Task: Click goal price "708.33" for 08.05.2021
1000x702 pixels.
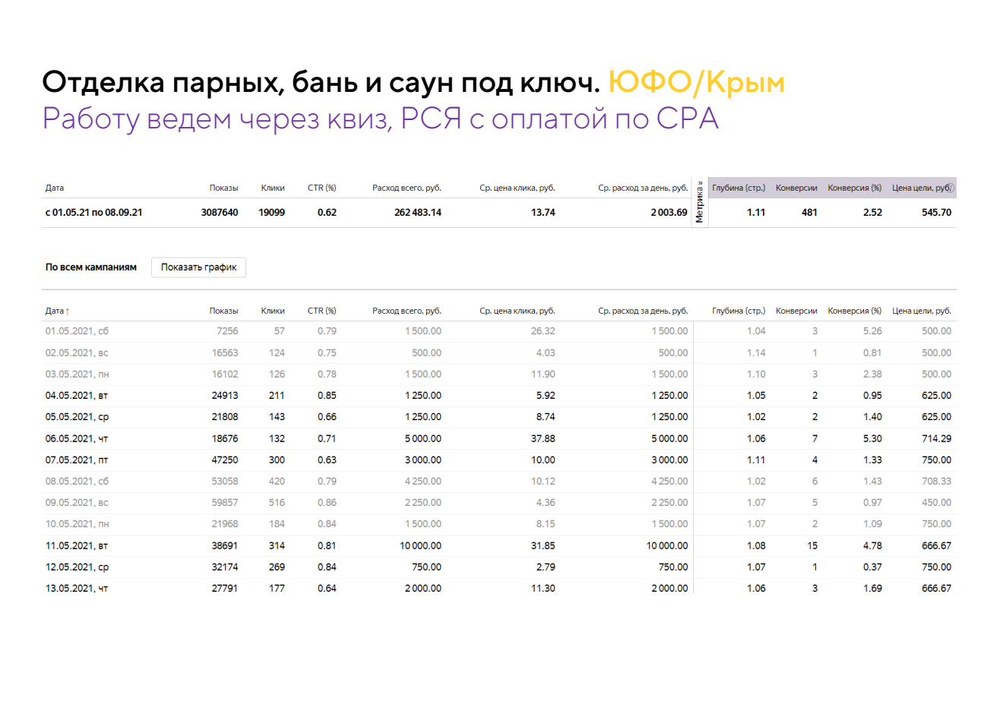Action: pyautogui.click(x=936, y=481)
